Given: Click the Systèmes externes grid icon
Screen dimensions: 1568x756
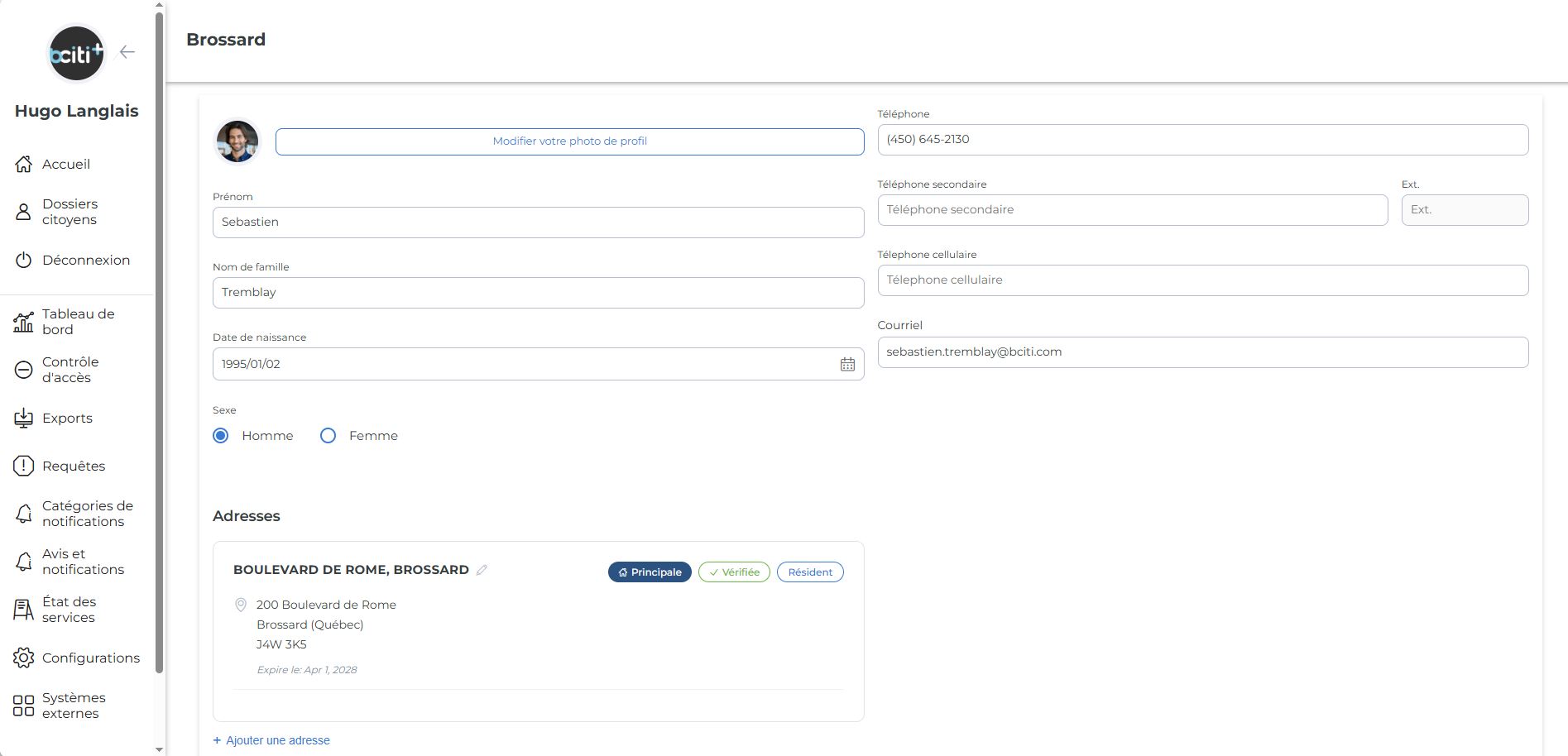Looking at the screenshot, I should point(24,706).
